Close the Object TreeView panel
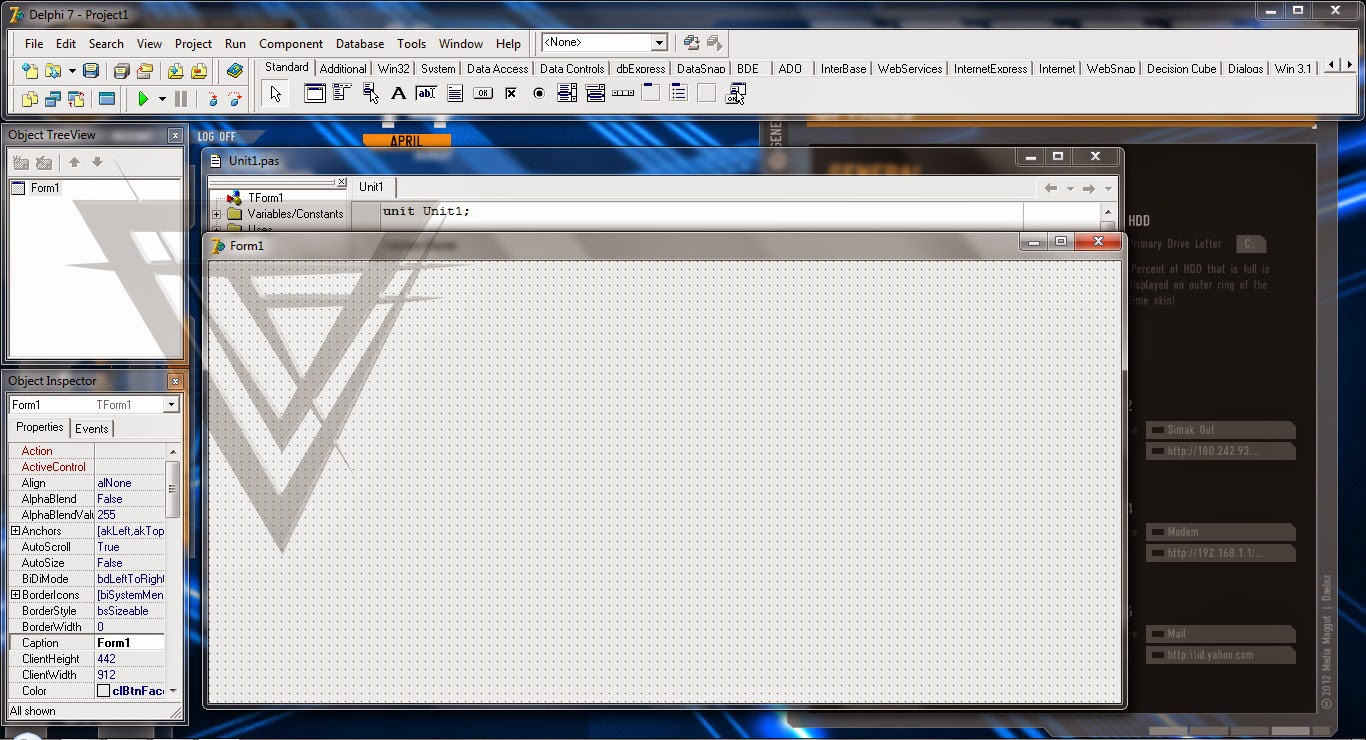1366x740 pixels. [x=175, y=135]
